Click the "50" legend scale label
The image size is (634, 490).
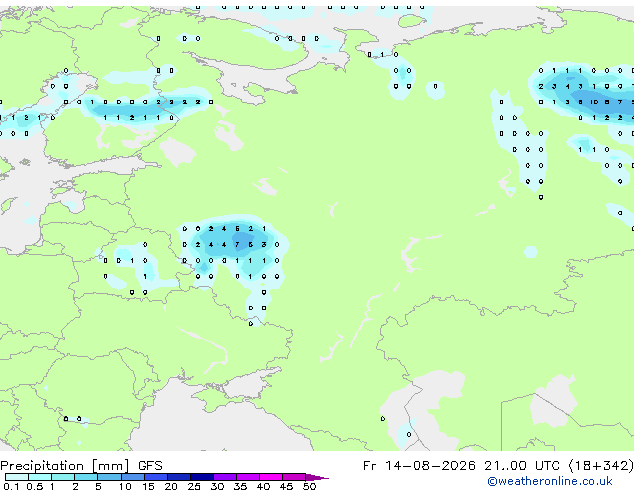[x=309, y=486]
